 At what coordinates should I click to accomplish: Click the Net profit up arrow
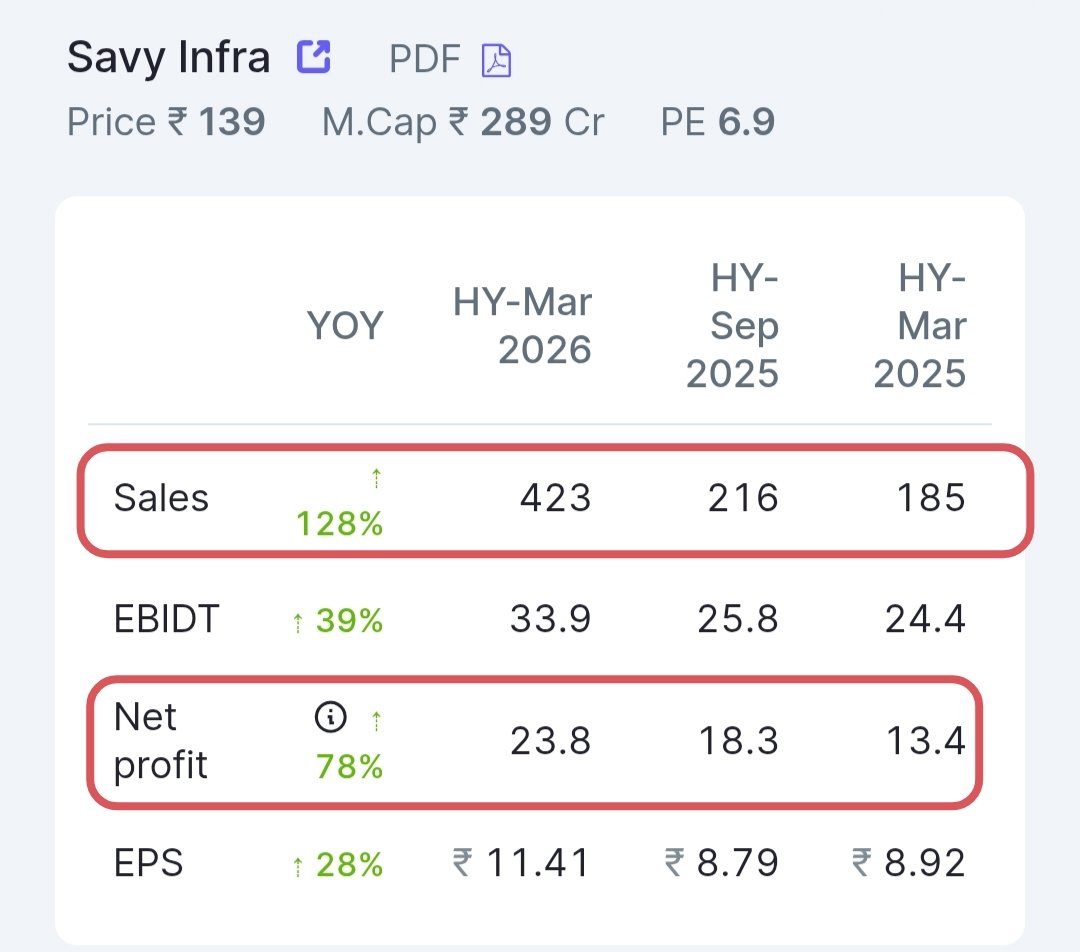pos(376,721)
